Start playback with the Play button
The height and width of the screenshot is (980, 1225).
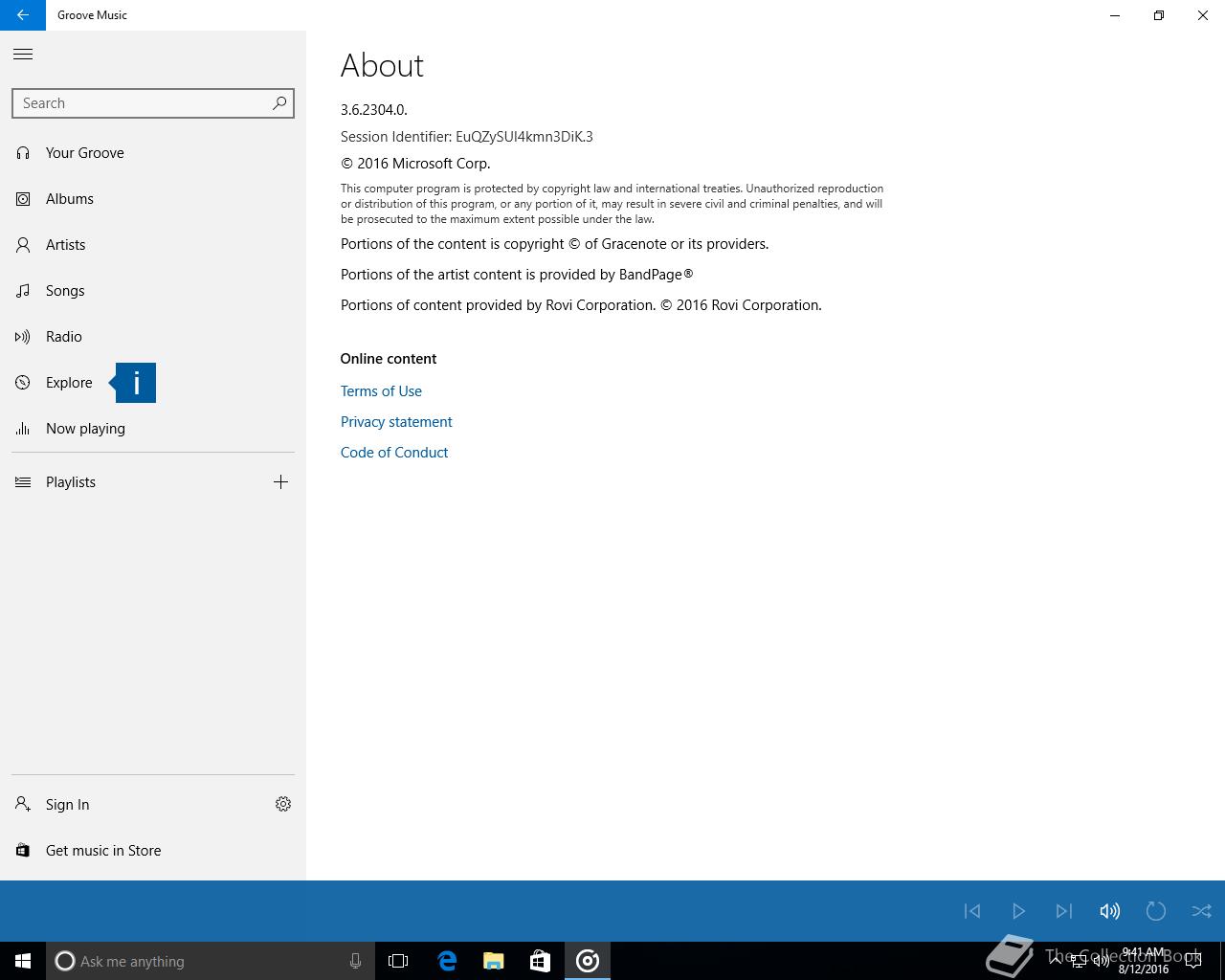tap(1018, 911)
